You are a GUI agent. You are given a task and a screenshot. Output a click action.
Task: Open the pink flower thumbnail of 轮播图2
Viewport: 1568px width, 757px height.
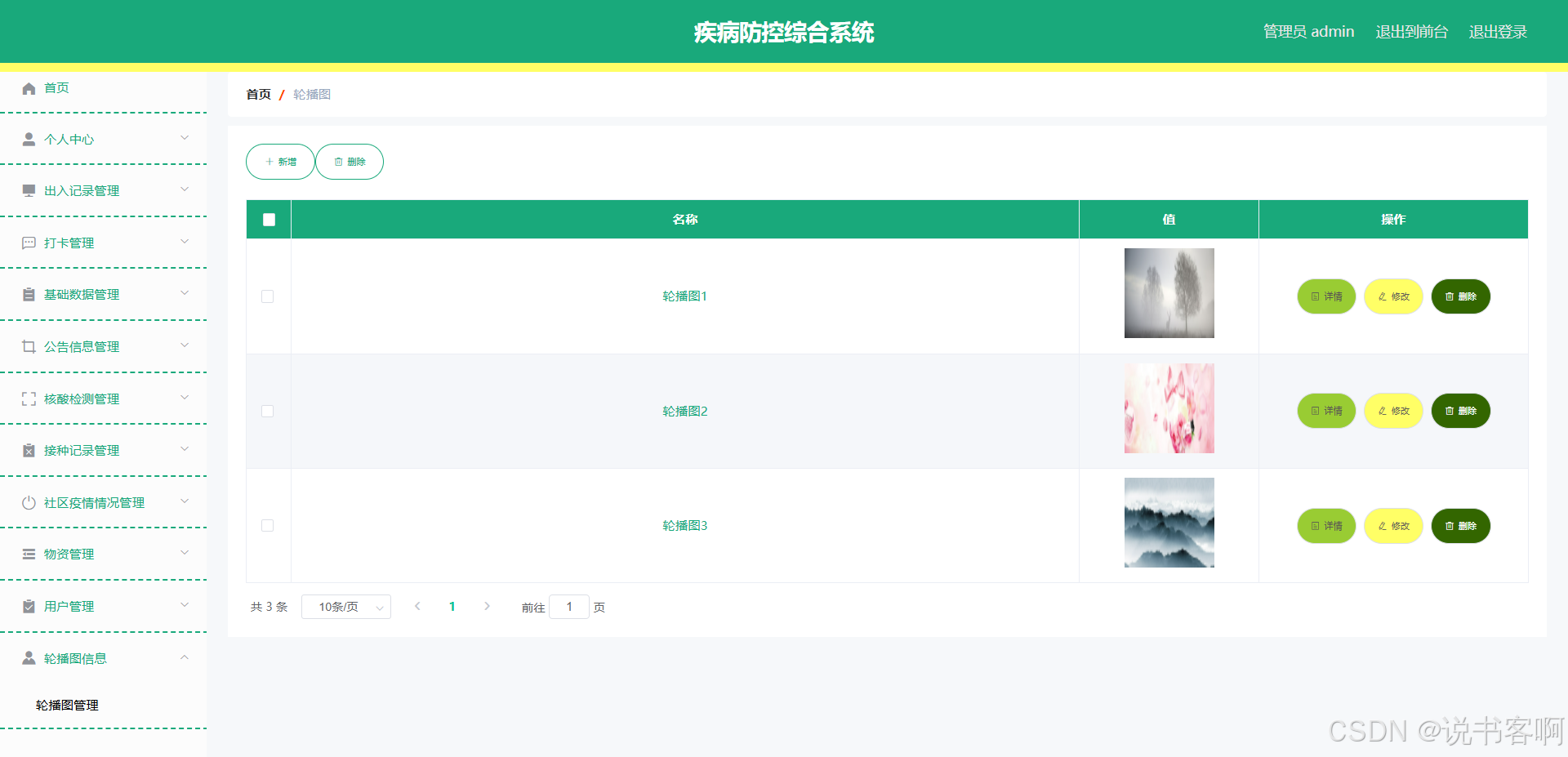coord(1169,408)
